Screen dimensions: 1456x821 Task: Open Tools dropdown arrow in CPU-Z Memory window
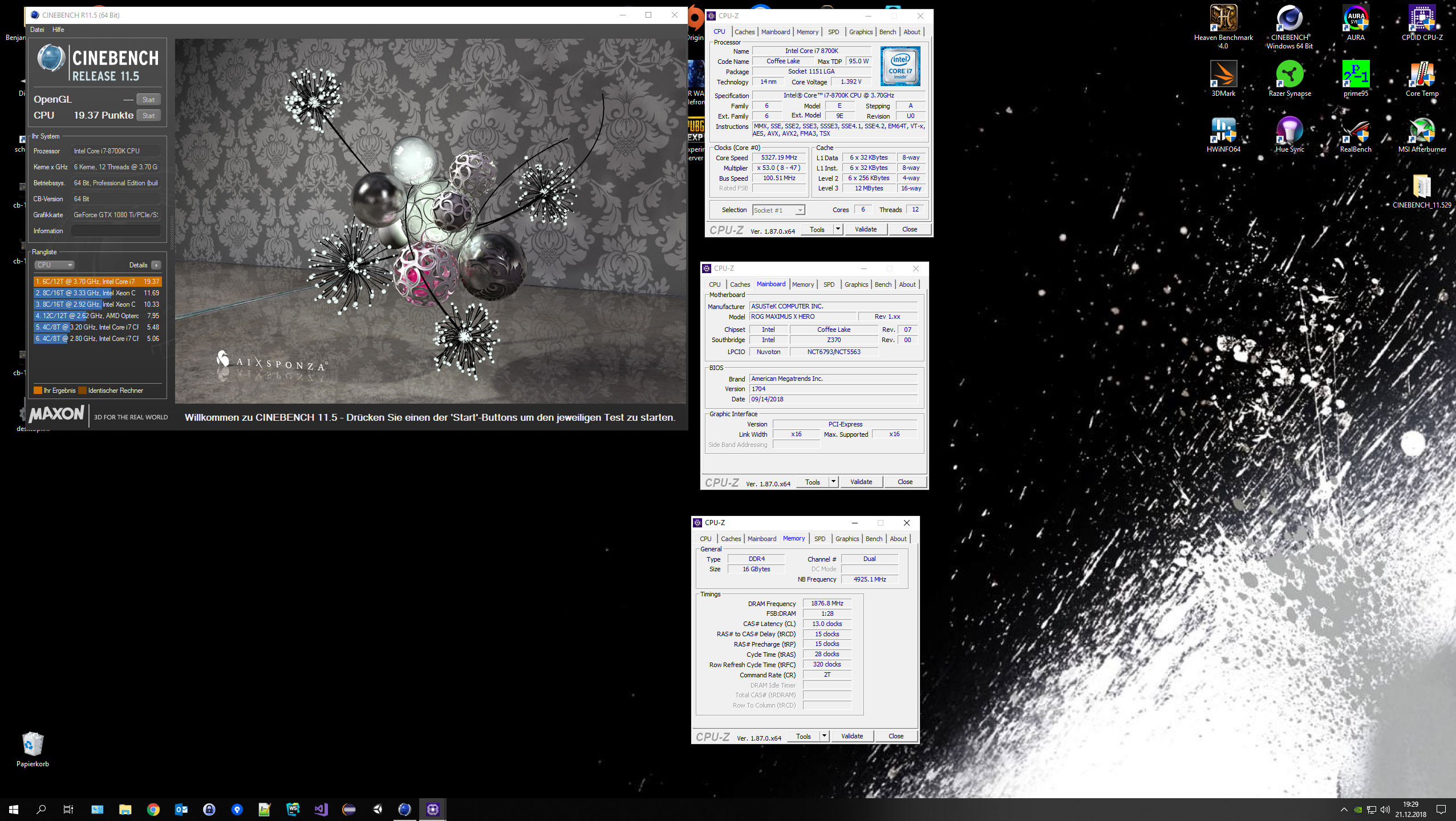(824, 736)
